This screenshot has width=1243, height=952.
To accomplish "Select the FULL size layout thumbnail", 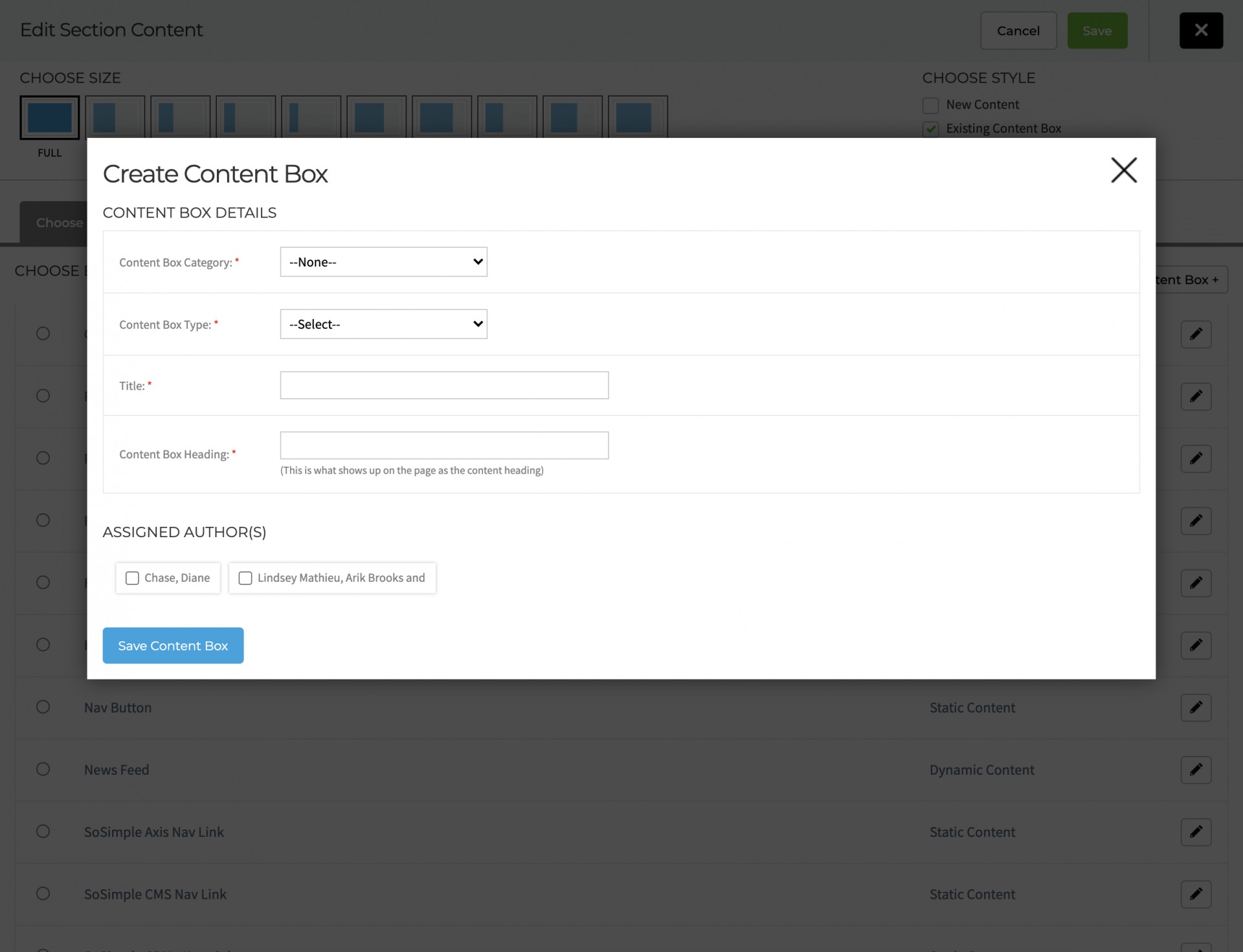I will [x=50, y=118].
